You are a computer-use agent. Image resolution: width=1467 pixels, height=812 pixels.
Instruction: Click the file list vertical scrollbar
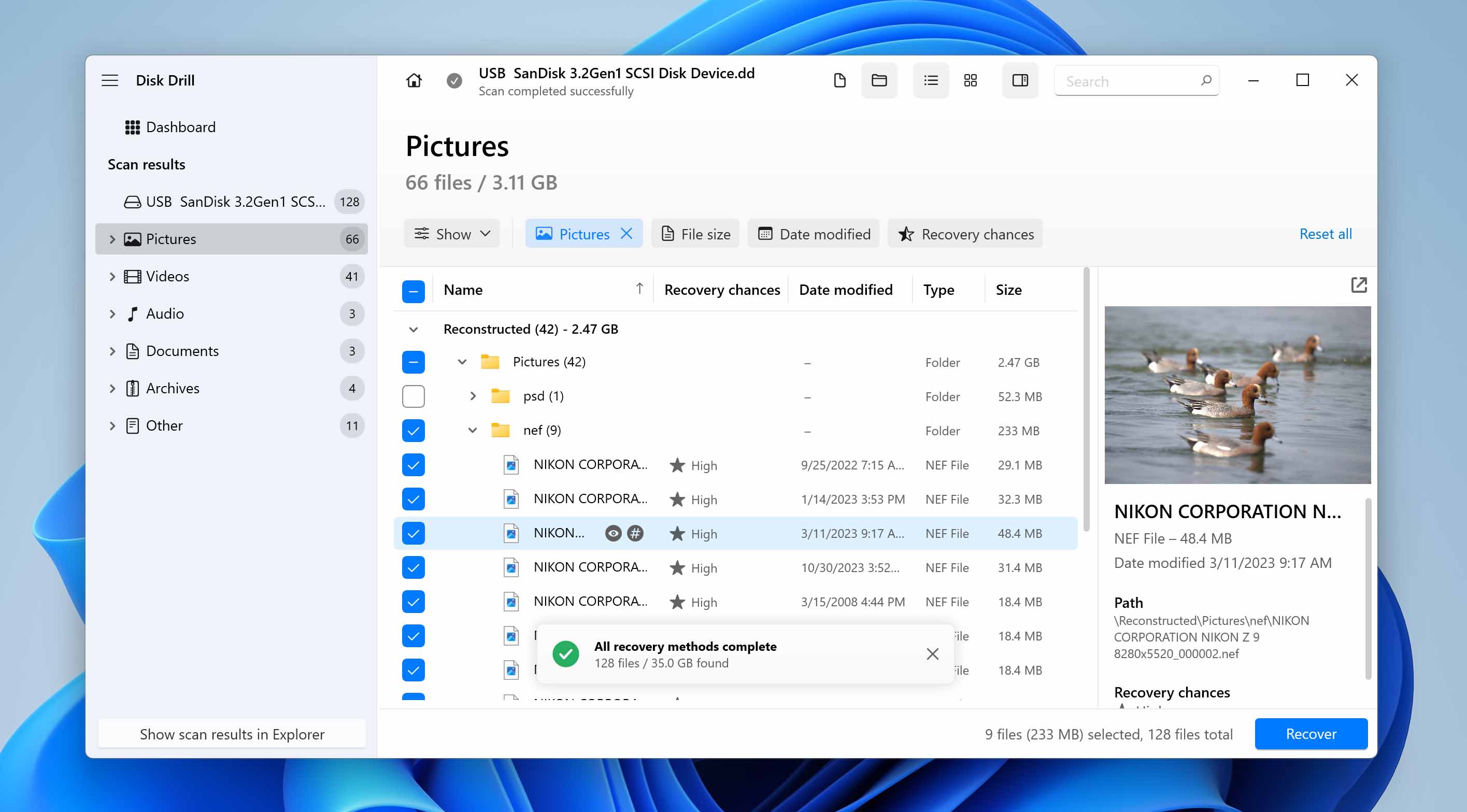pyautogui.click(x=1086, y=398)
